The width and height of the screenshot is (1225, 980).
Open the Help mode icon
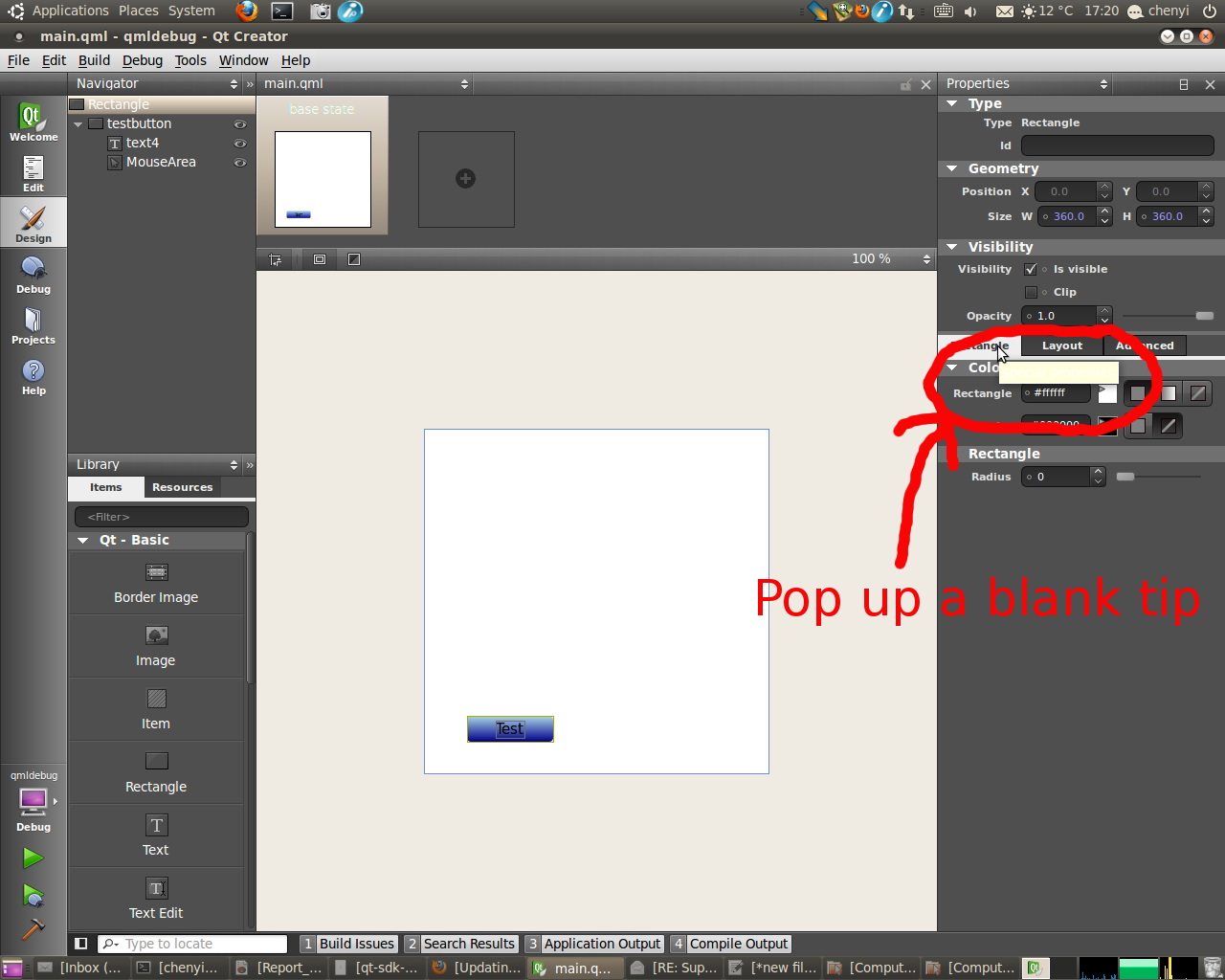point(33,376)
